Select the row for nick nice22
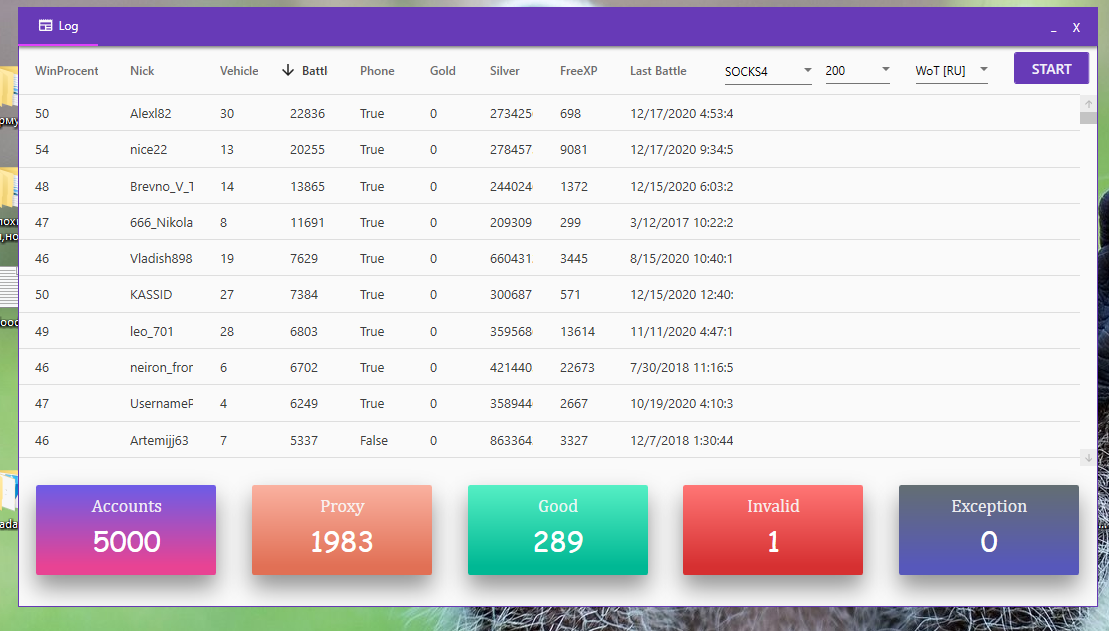 [148, 150]
